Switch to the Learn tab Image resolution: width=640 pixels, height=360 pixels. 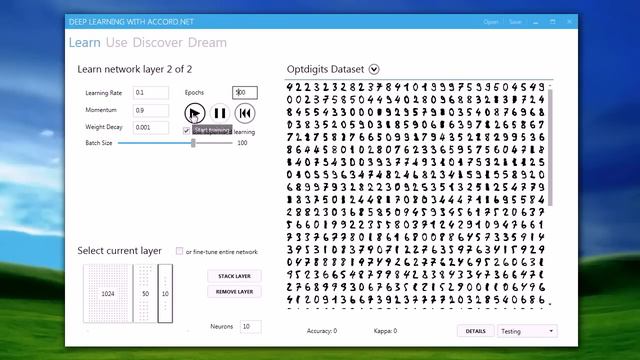[x=84, y=42]
